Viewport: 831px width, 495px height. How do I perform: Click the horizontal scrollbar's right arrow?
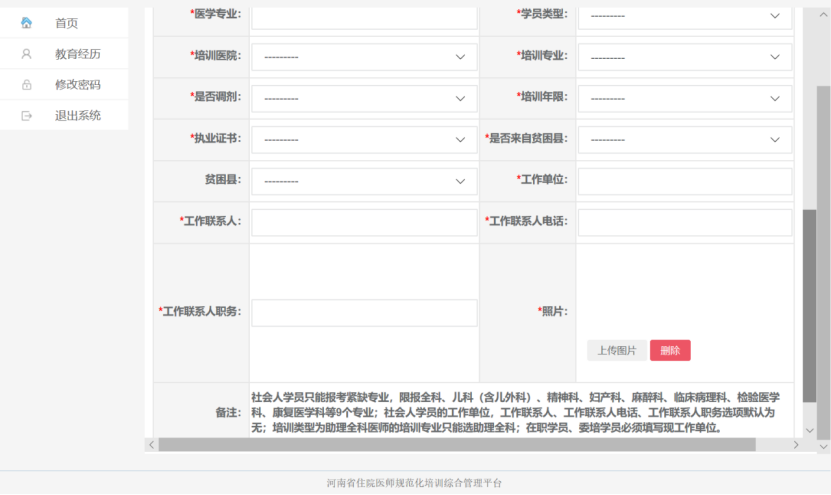pyautogui.click(x=796, y=444)
